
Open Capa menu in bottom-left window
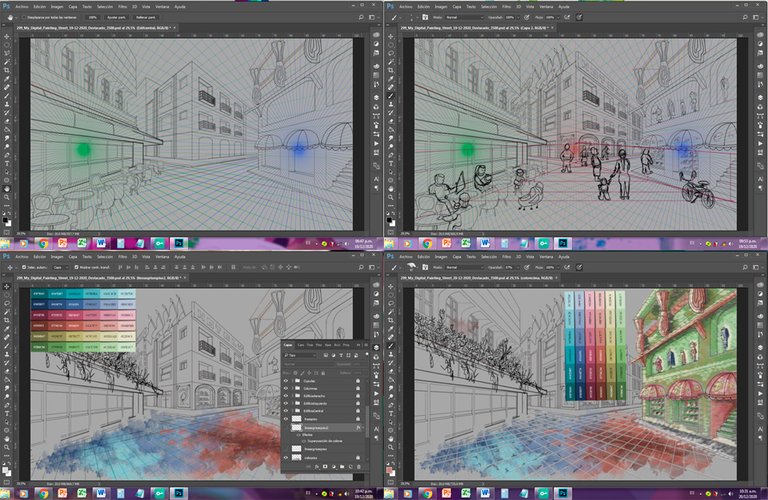(x=72, y=257)
